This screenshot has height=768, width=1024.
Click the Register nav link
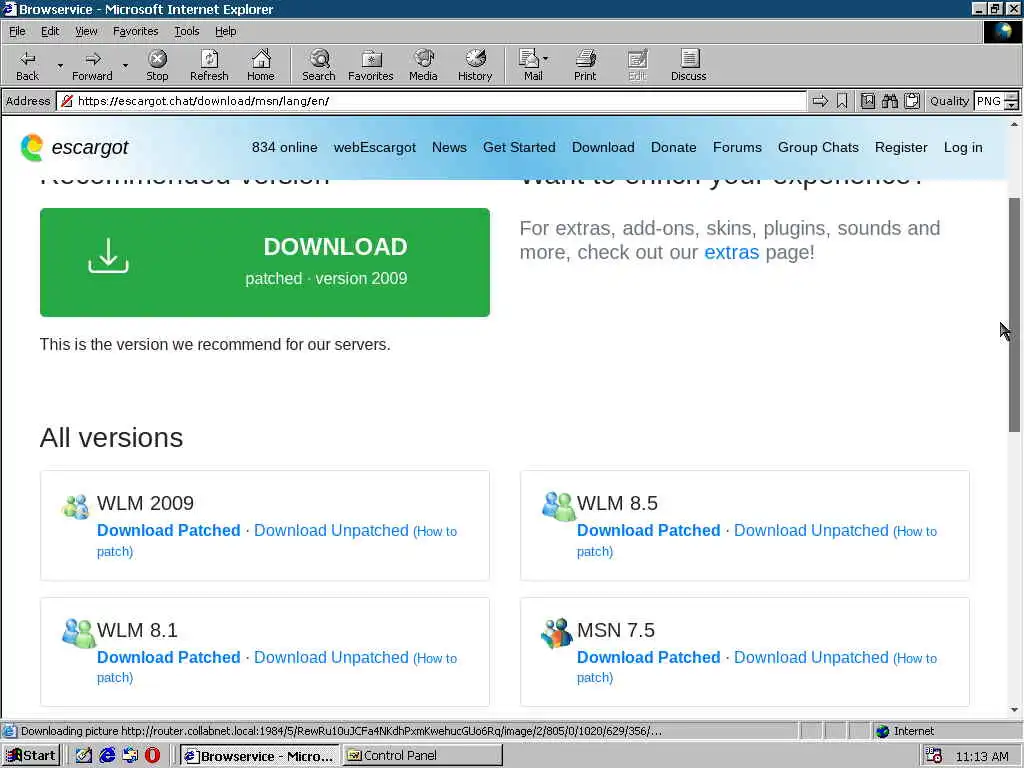901,148
